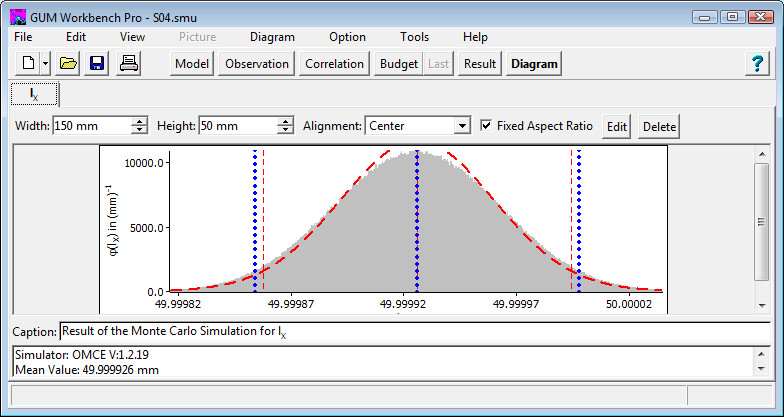The image size is (784, 417).
Task: Open help with the question mark icon
Action: point(758,64)
